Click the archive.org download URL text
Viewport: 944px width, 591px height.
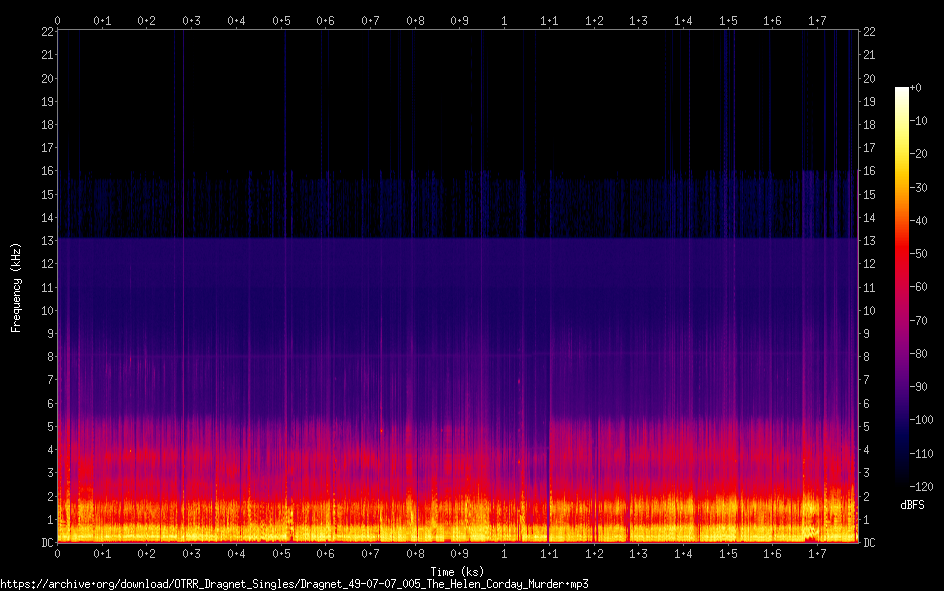(294, 583)
